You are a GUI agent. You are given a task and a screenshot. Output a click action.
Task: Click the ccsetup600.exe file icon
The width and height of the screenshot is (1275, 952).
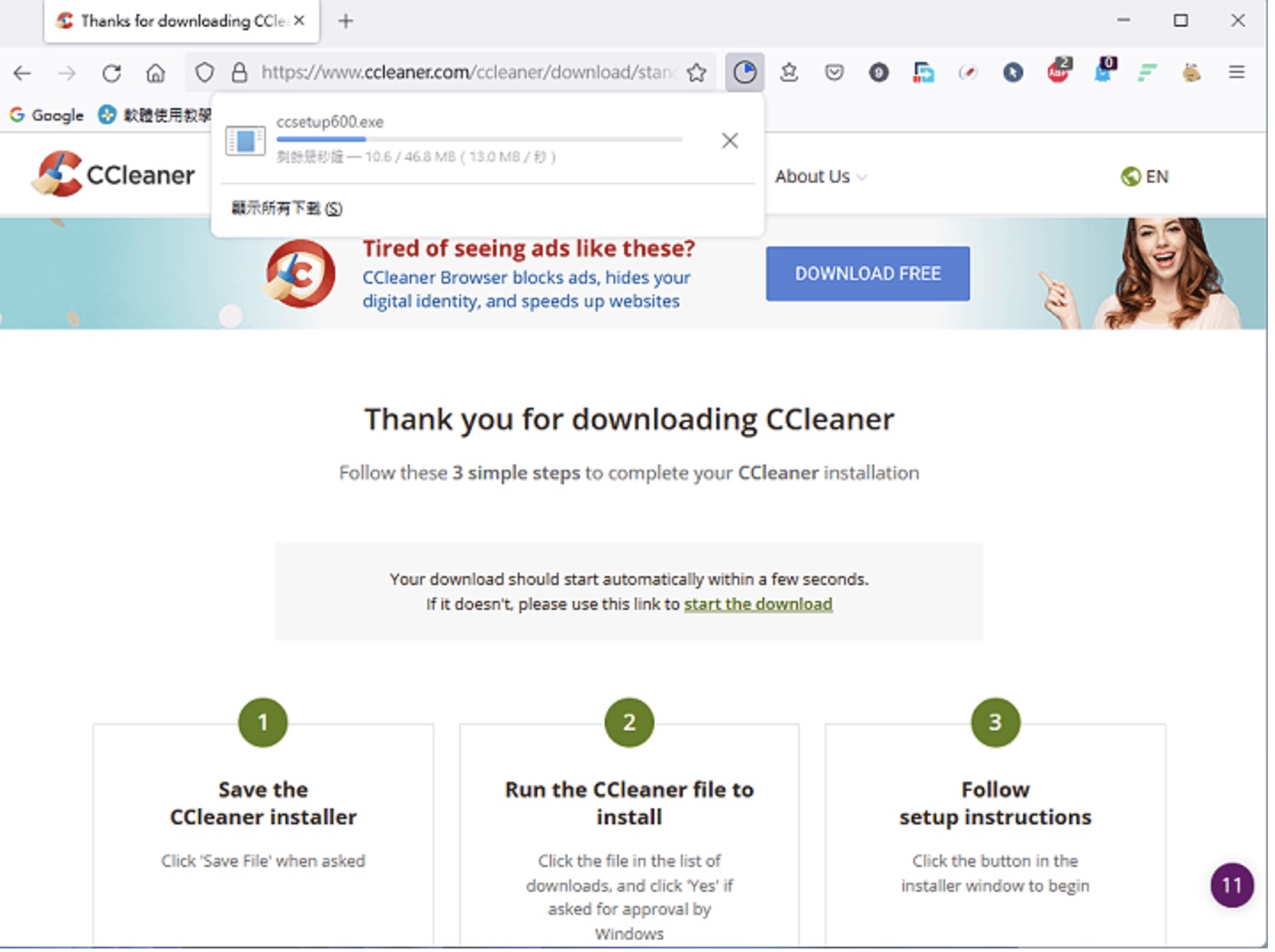coord(246,140)
